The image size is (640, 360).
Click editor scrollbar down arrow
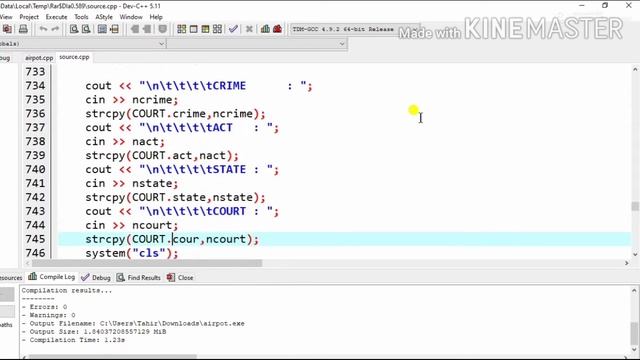(x=635, y=254)
